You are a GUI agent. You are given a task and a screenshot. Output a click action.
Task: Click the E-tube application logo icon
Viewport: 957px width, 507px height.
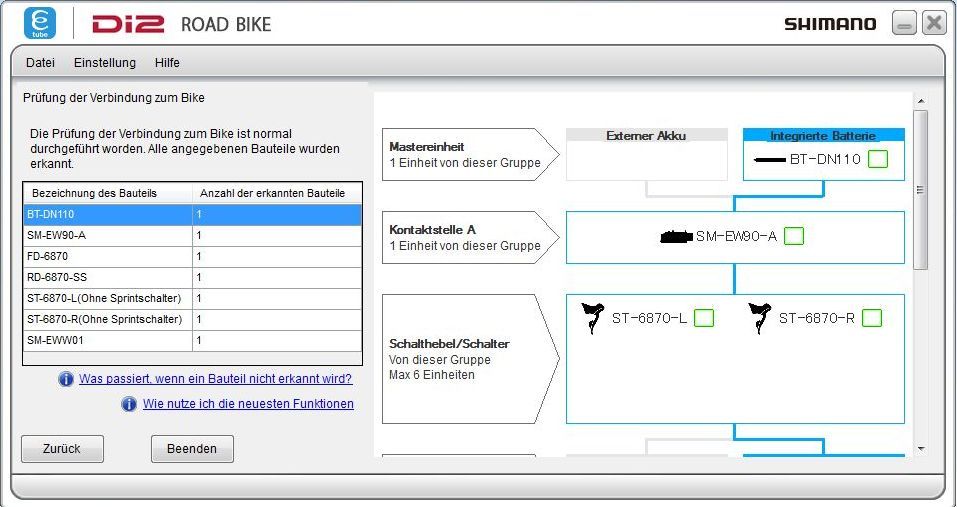(x=40, y=23)
